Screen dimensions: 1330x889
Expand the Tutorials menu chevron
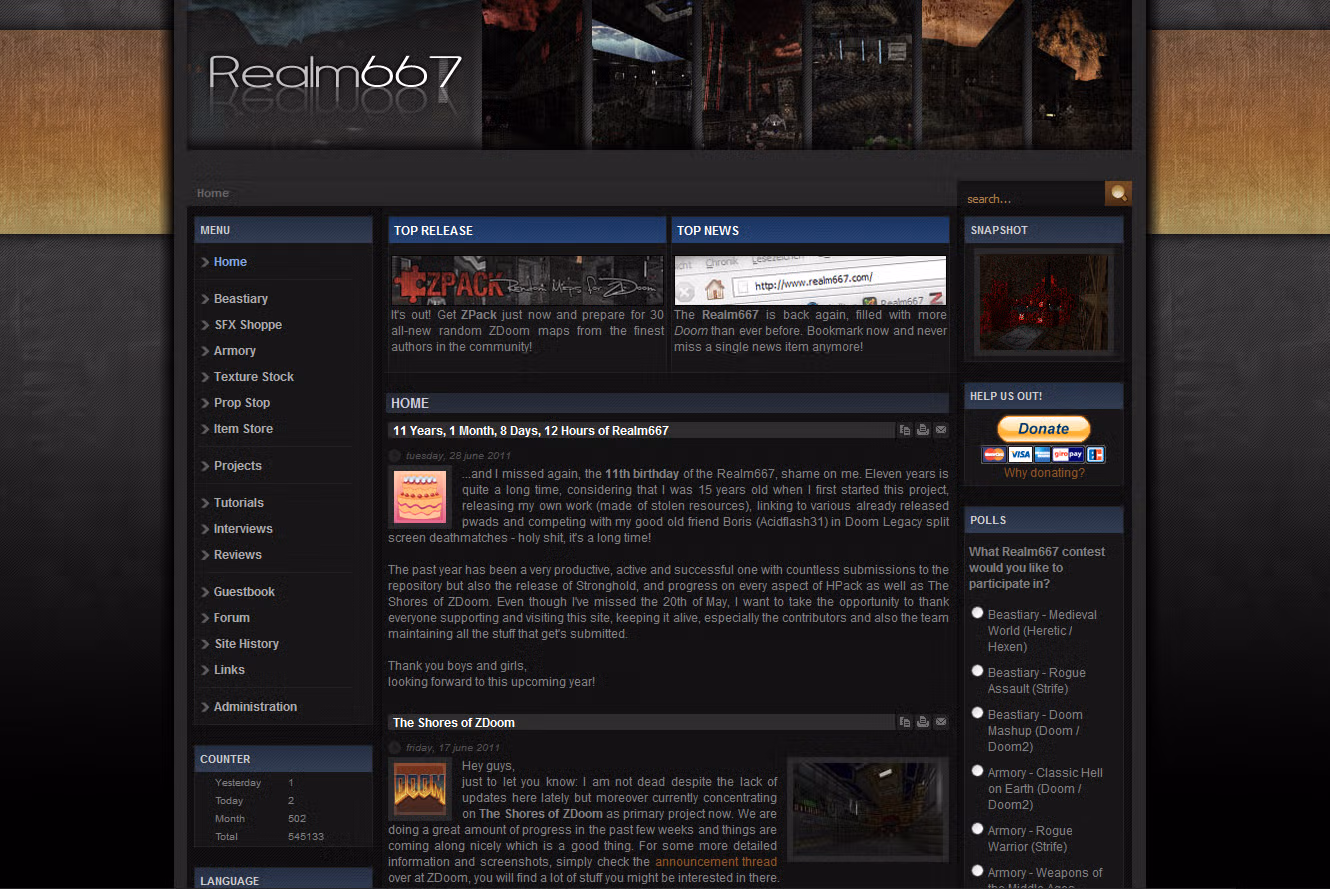click(x=205, y=503)
